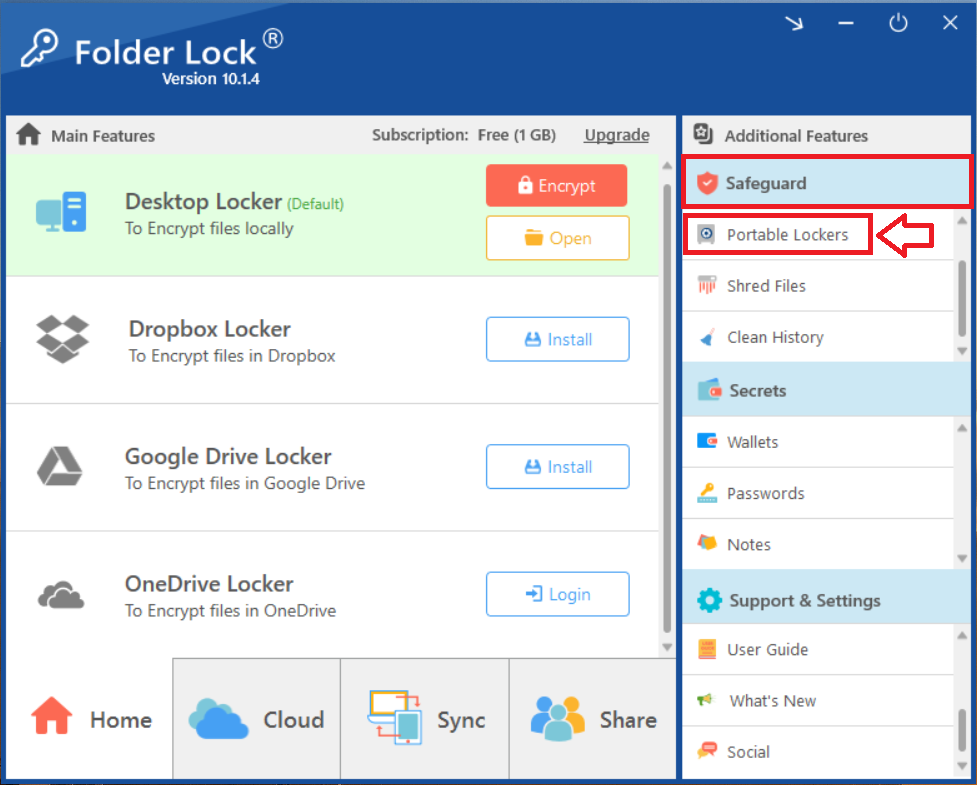Image resolution: width=977 pixels, height=786 pixels.
Task: Click the Desktop Locker computer icon
Action: tap(61, 212)
